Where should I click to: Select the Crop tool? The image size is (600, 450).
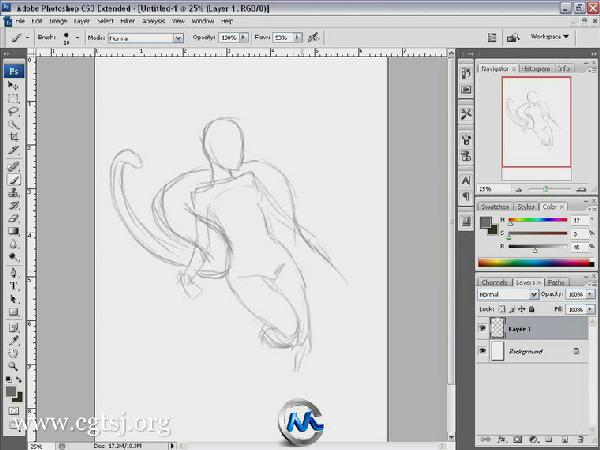(x=14, y=138)
